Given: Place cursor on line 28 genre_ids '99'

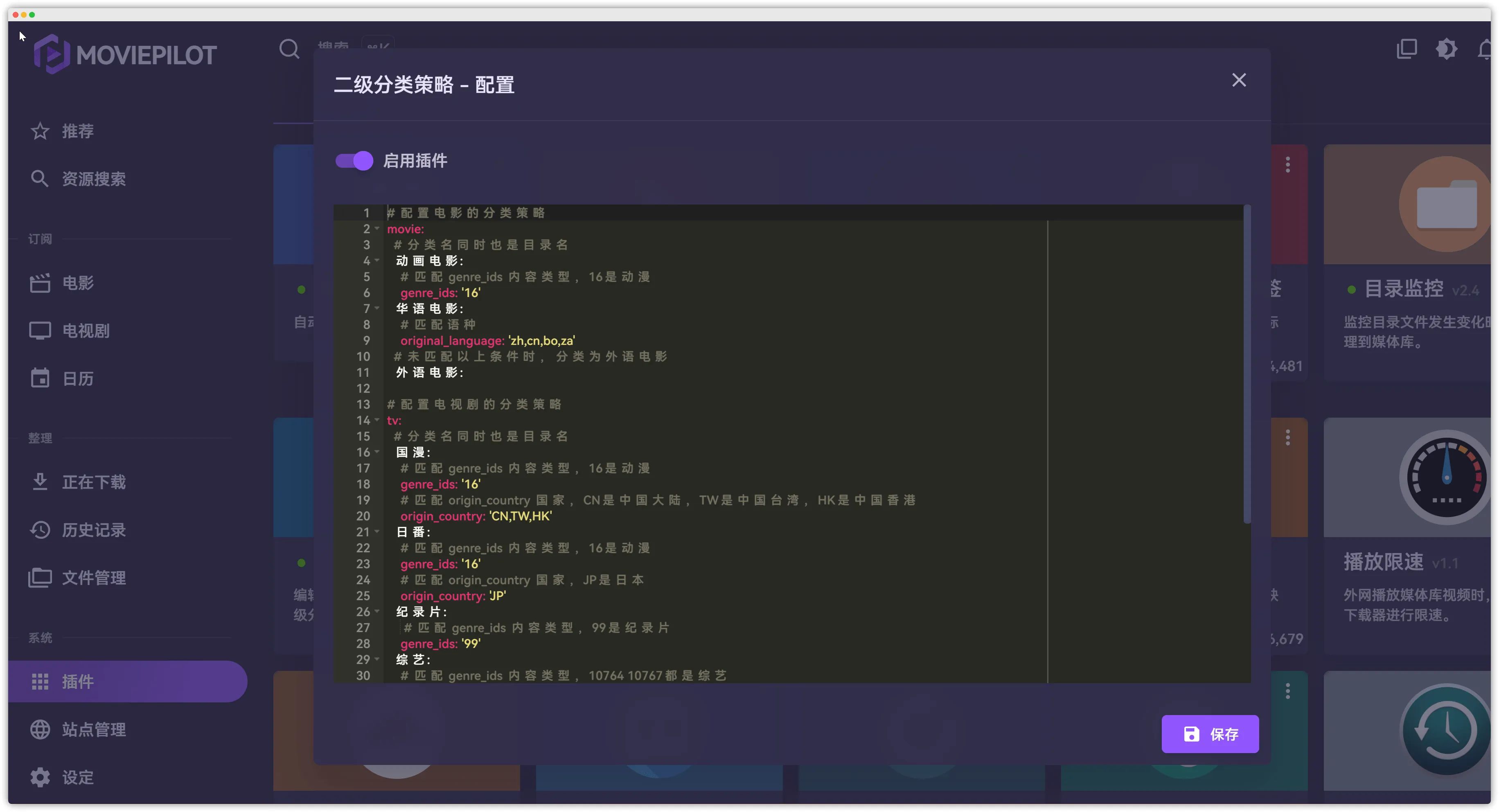Looking at the screenshot, I should point(440,643).
